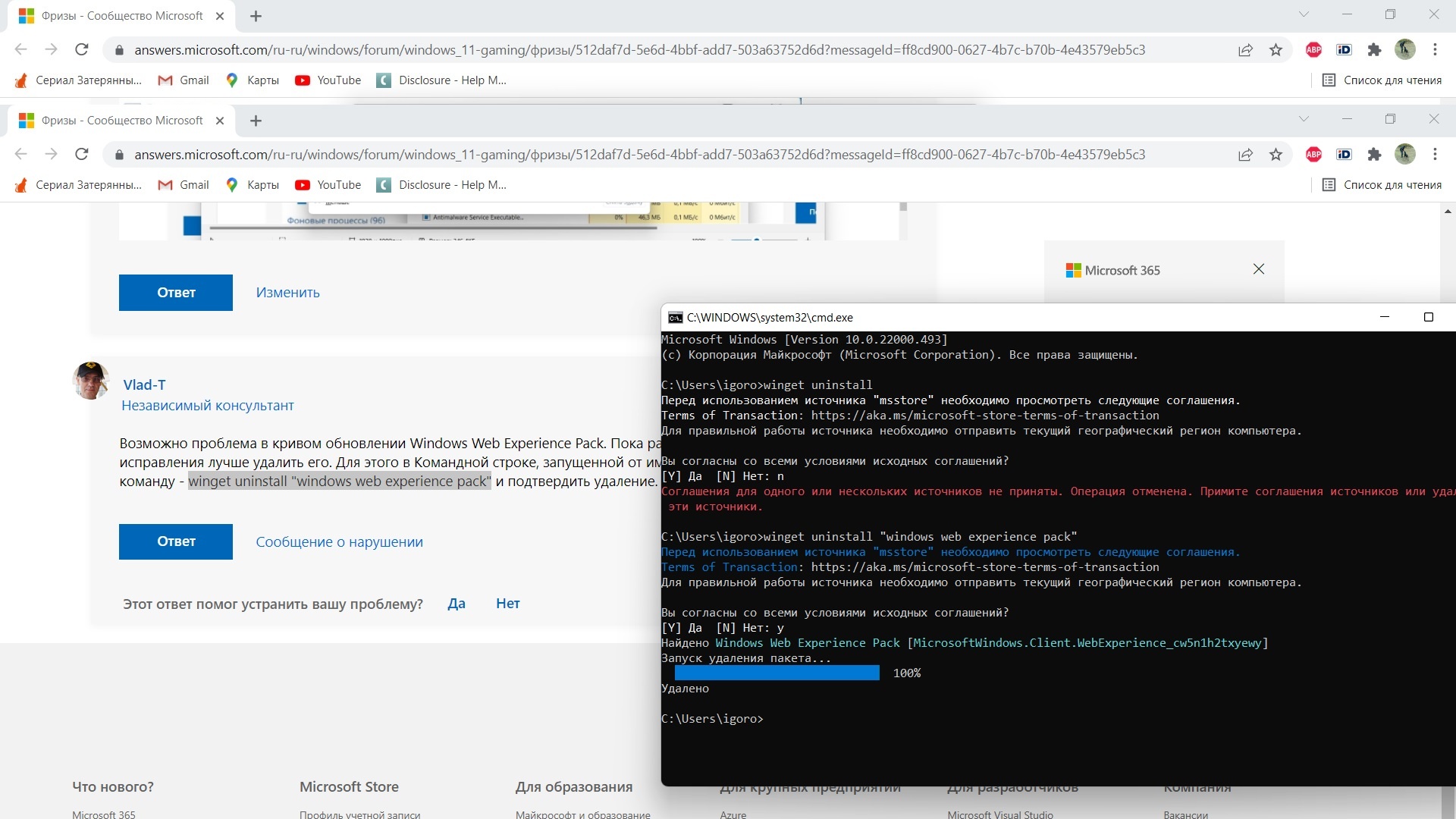Click the Microsoft 365 popup close button

[x=1259, y=269]
